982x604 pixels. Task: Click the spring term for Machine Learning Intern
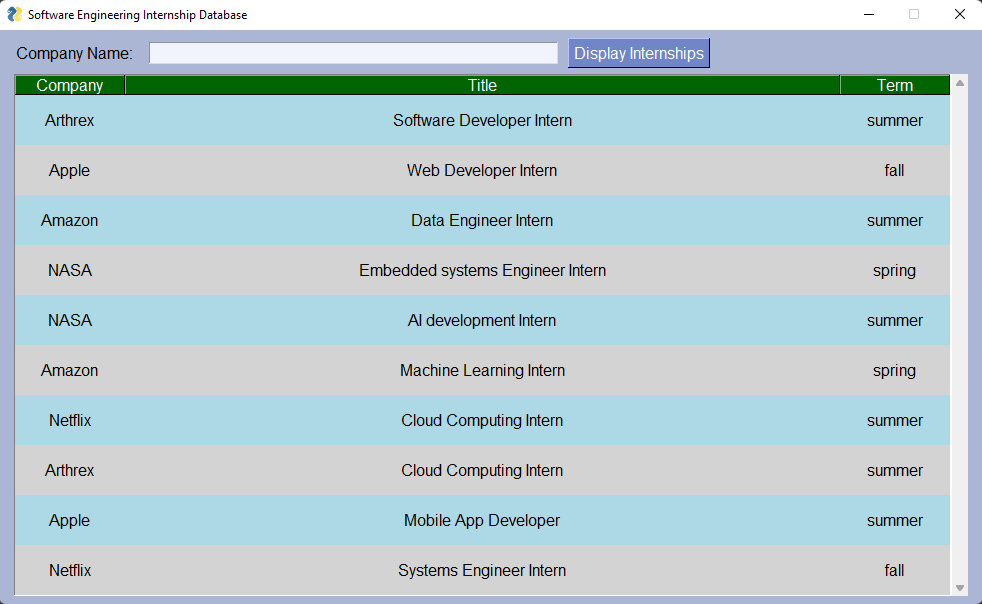(x=894, y=370)
